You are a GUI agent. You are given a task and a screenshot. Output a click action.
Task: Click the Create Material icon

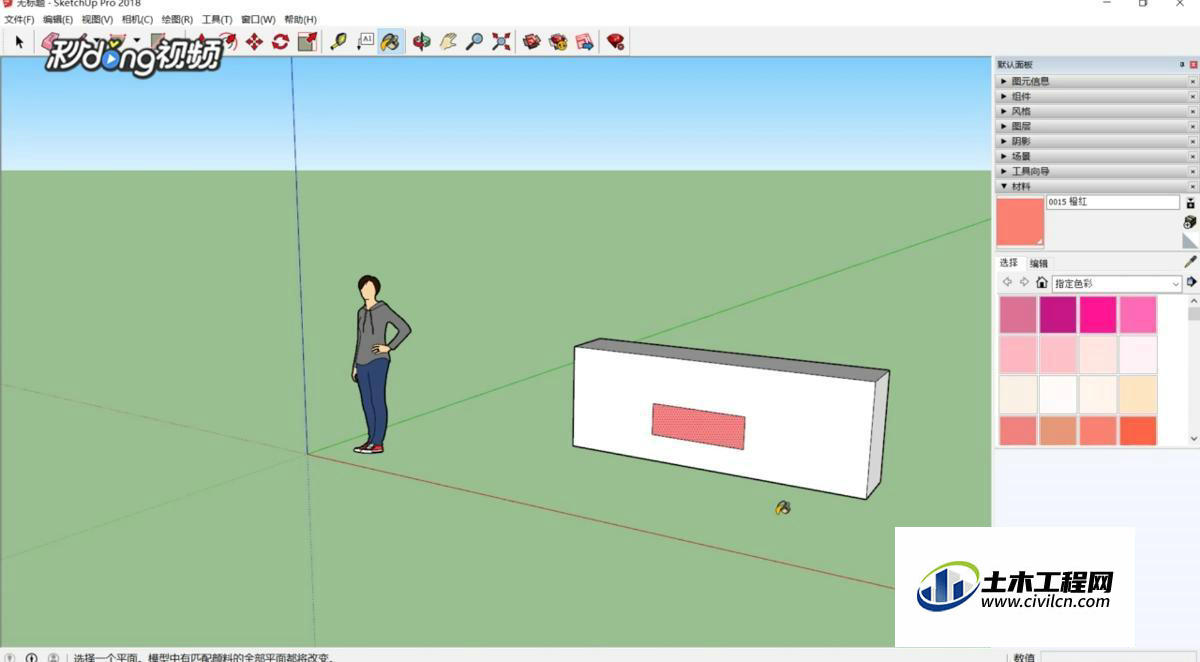1190,222
